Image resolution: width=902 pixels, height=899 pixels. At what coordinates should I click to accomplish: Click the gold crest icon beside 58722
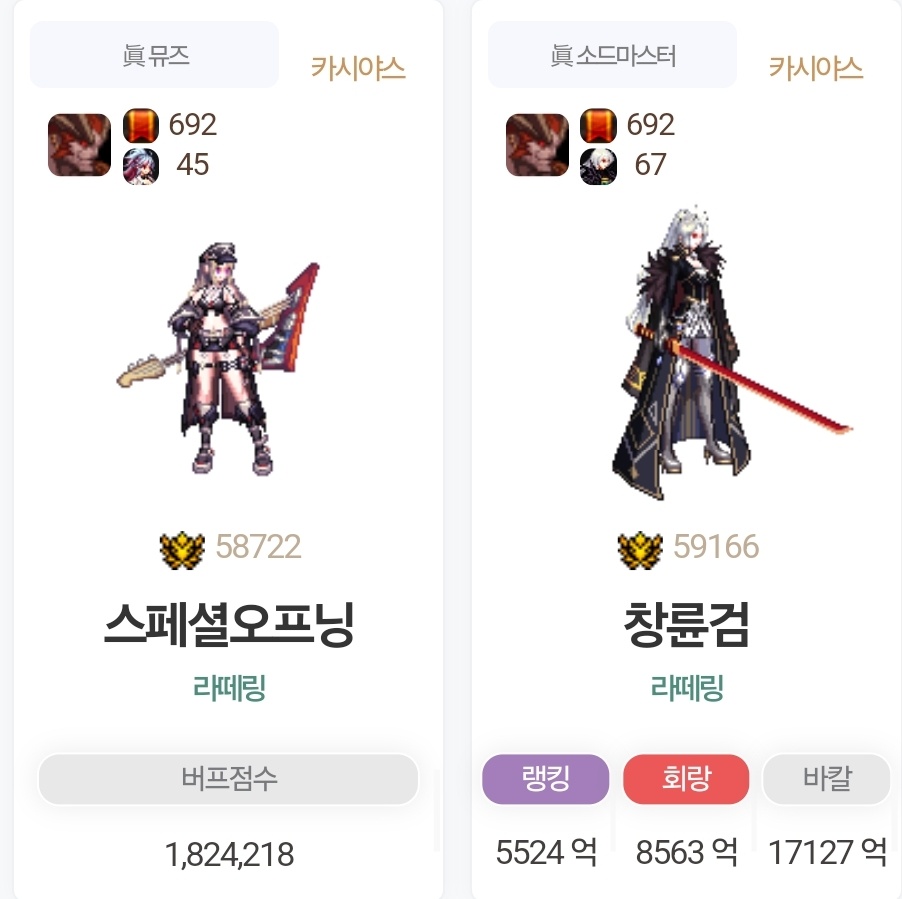coord(182,550)
